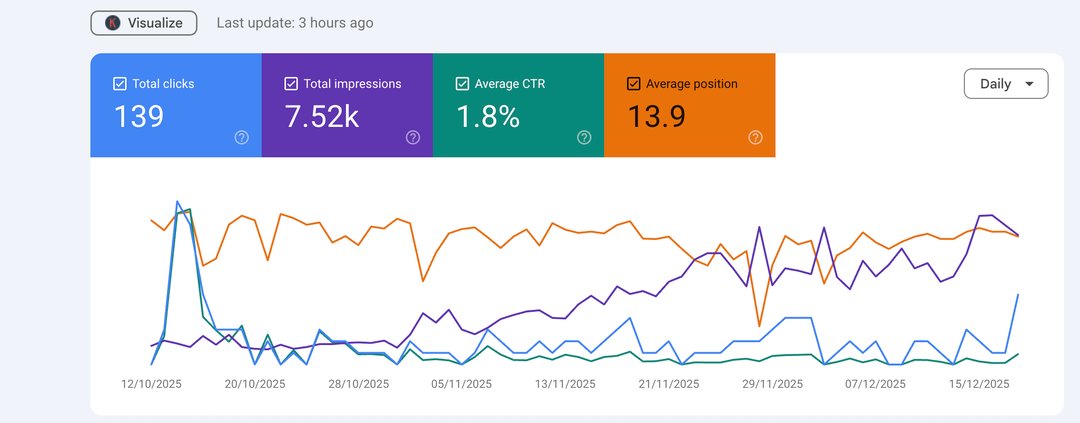Viewport: 1080px width, 423px height.
Task: Click help icon on Average position card
Action: [755, 138]
